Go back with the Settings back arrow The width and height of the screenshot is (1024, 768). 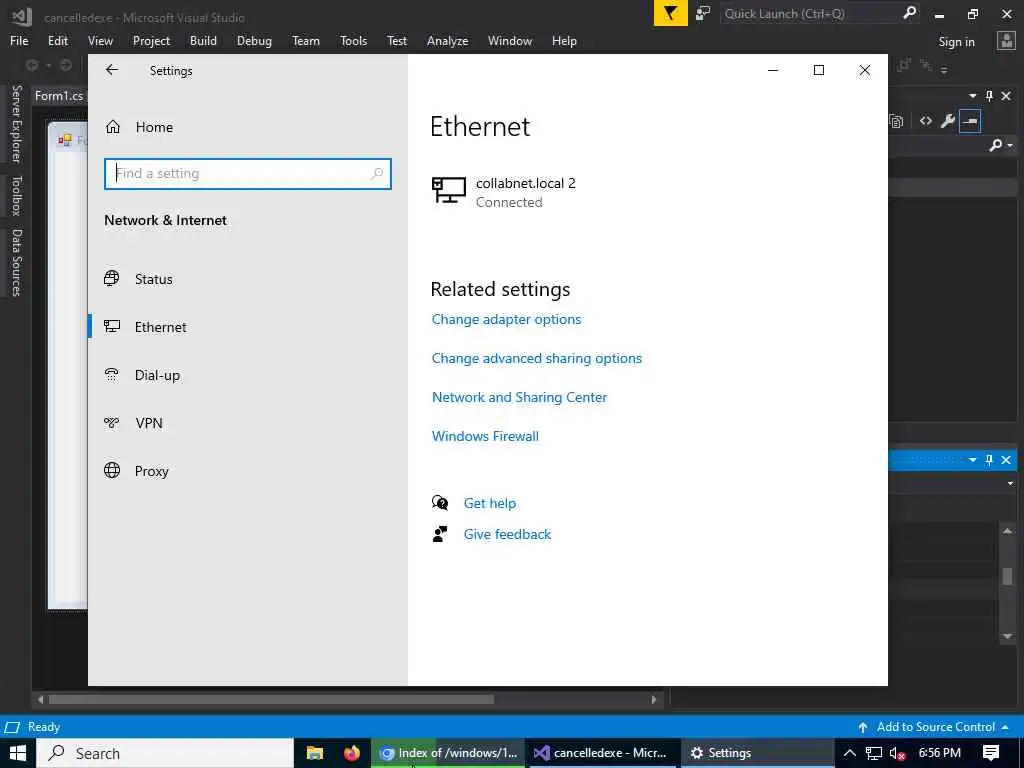[112, 70]
